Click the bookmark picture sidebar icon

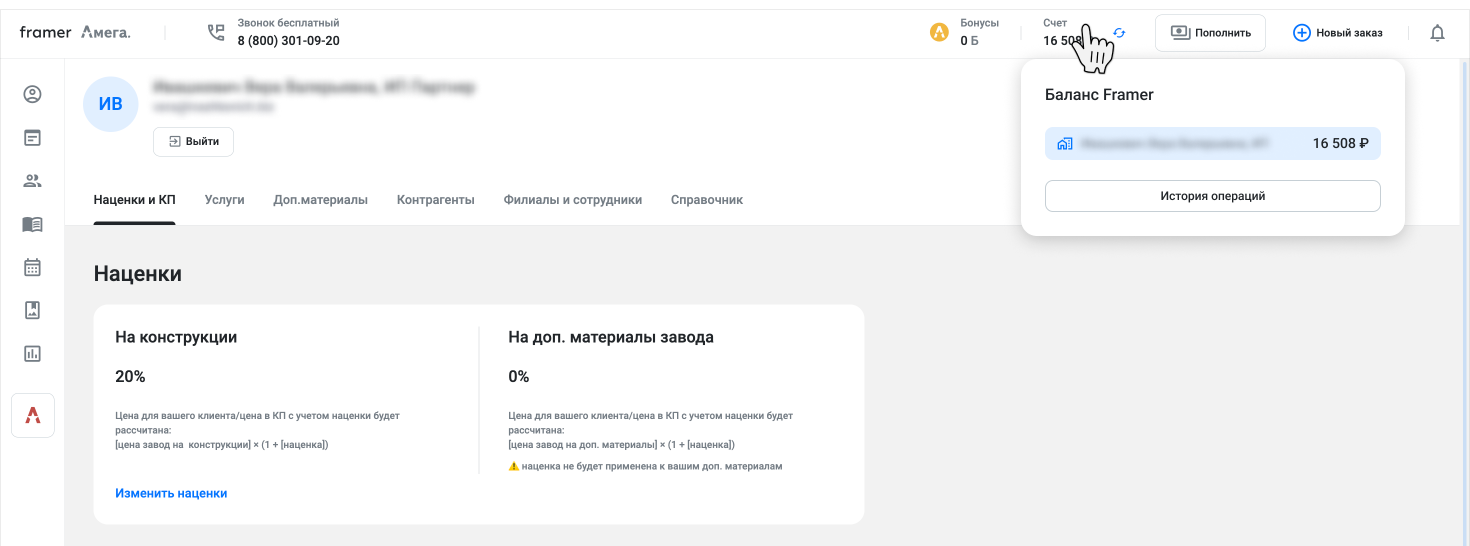32,310
